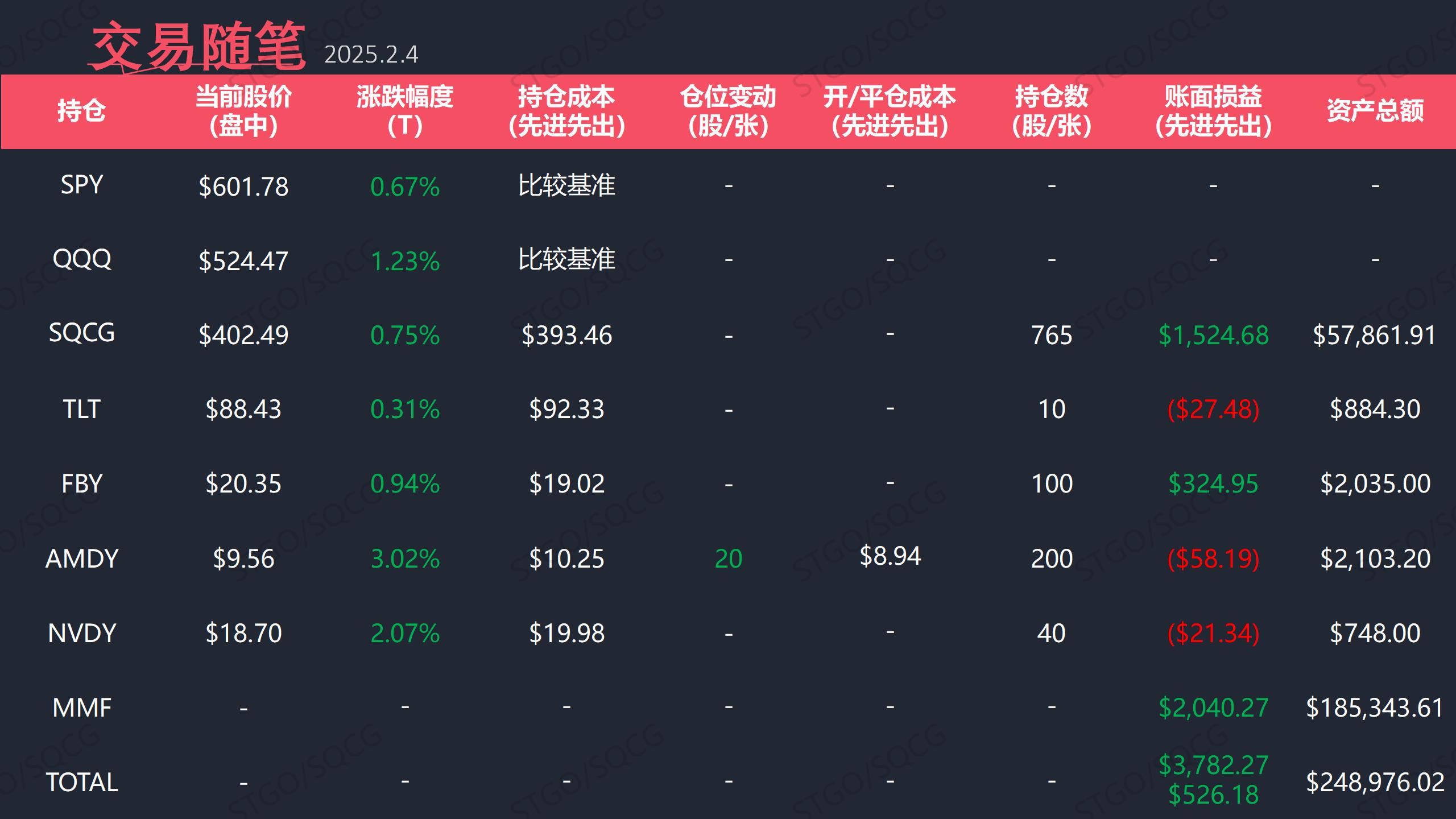
Task: Click 比较基准 in the SPY row
Action: tap(566, 185)
